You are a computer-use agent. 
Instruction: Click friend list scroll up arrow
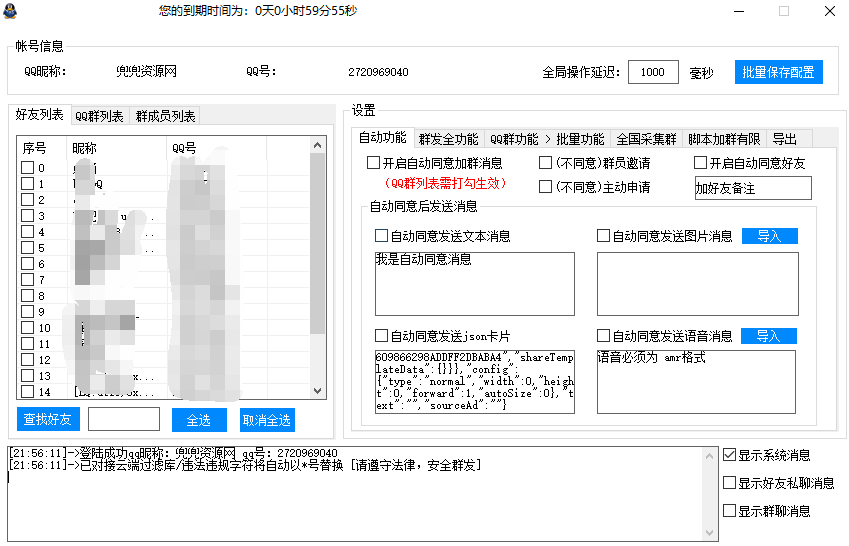318,145
